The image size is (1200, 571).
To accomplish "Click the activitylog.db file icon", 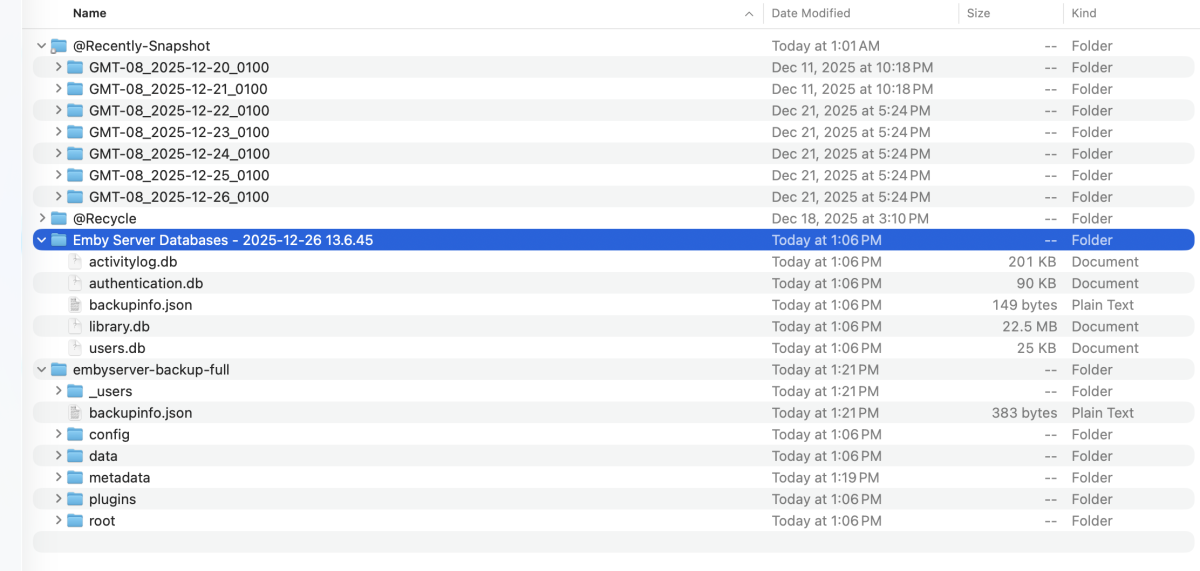I will 75,261.
